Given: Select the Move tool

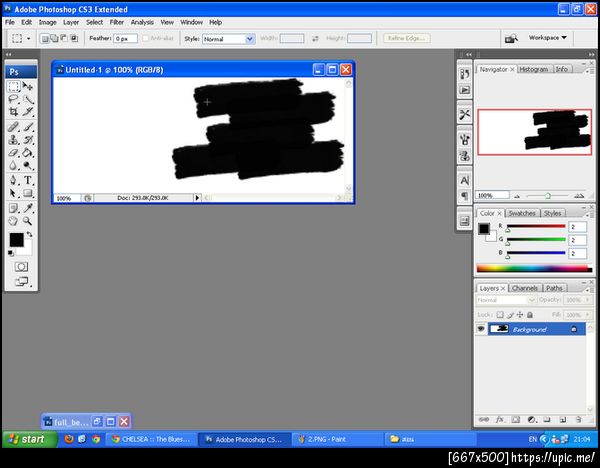Looking at the screenshot, I should [x=28, y=86].
